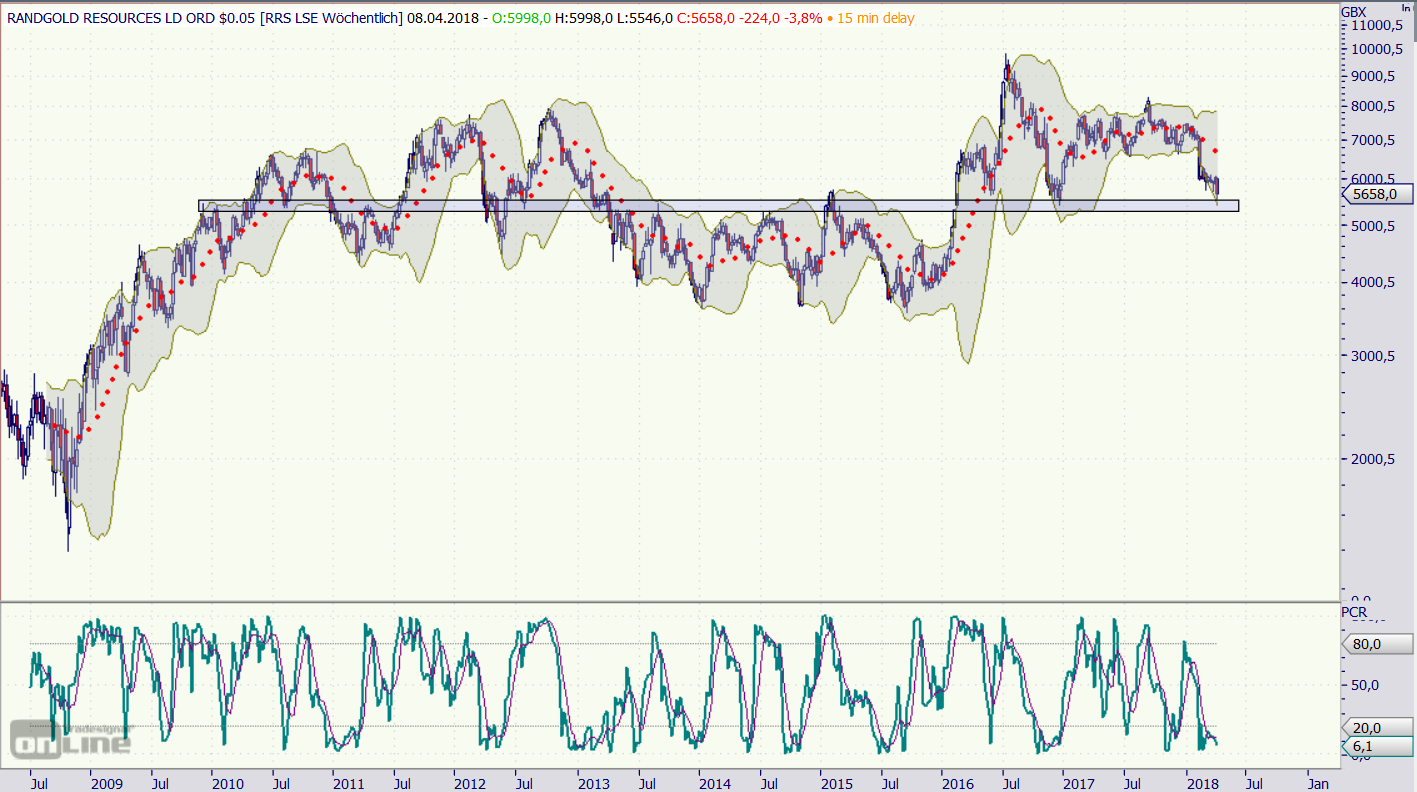Select the horizontal support zone rectangle
This screenshot has width=1417, height=792.
(x=718, y=206)
